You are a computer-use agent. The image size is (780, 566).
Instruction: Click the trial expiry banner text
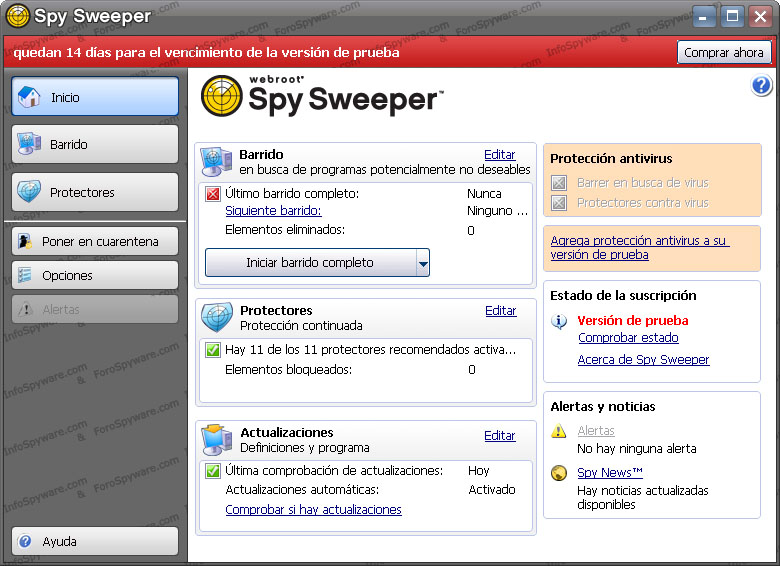coord(206,52)
